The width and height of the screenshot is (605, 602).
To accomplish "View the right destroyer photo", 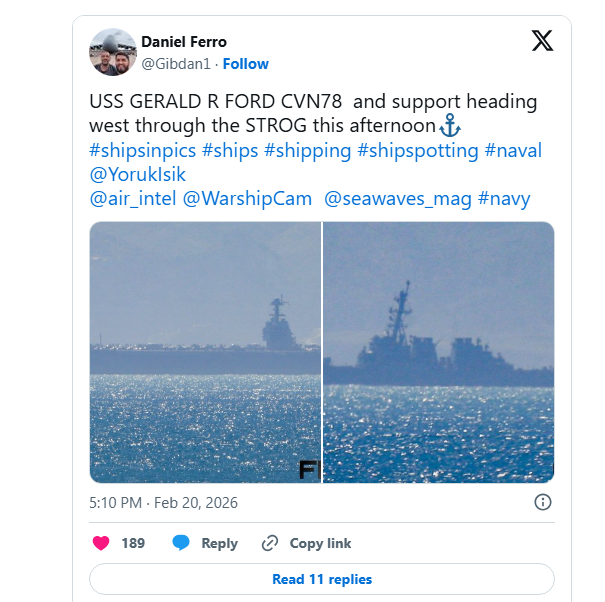I will [x=438, y=352].
